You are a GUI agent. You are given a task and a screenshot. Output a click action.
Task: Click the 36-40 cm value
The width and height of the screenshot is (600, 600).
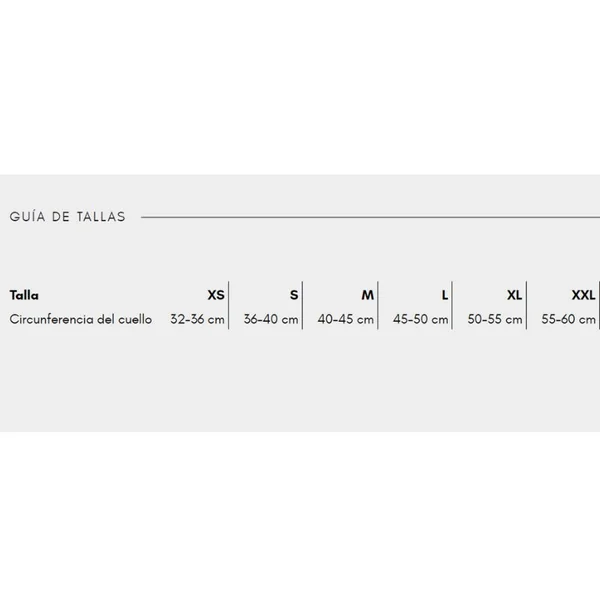pyautogui.click(x=271, y=319)
